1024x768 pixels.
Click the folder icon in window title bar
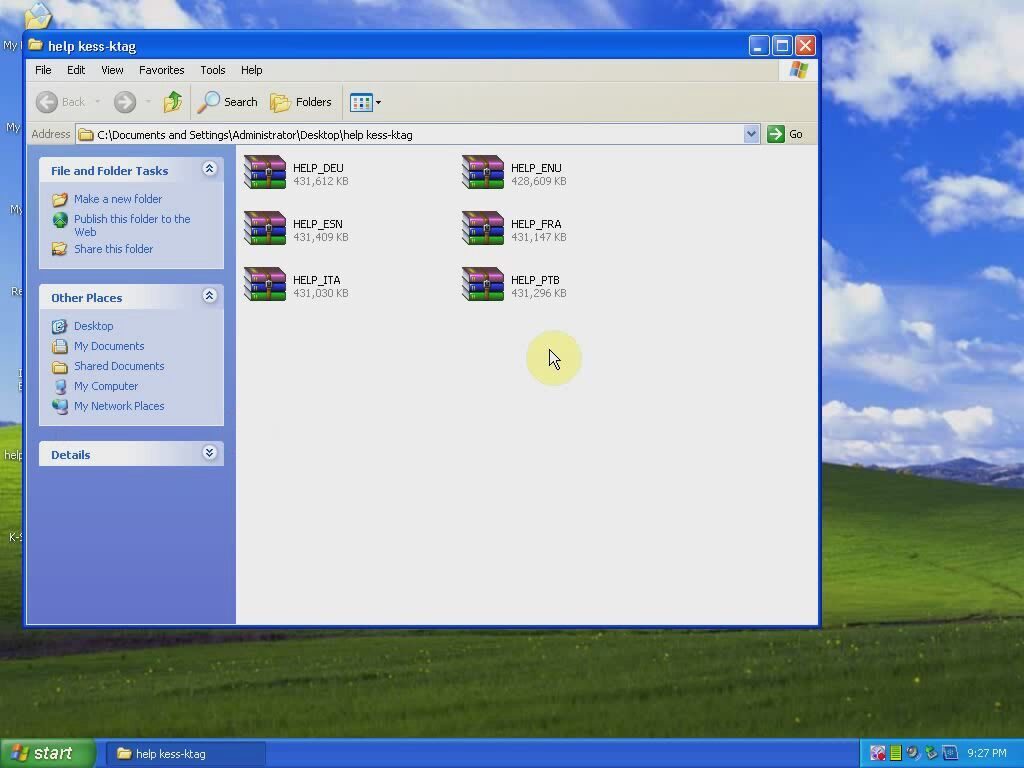pos(36,45)
